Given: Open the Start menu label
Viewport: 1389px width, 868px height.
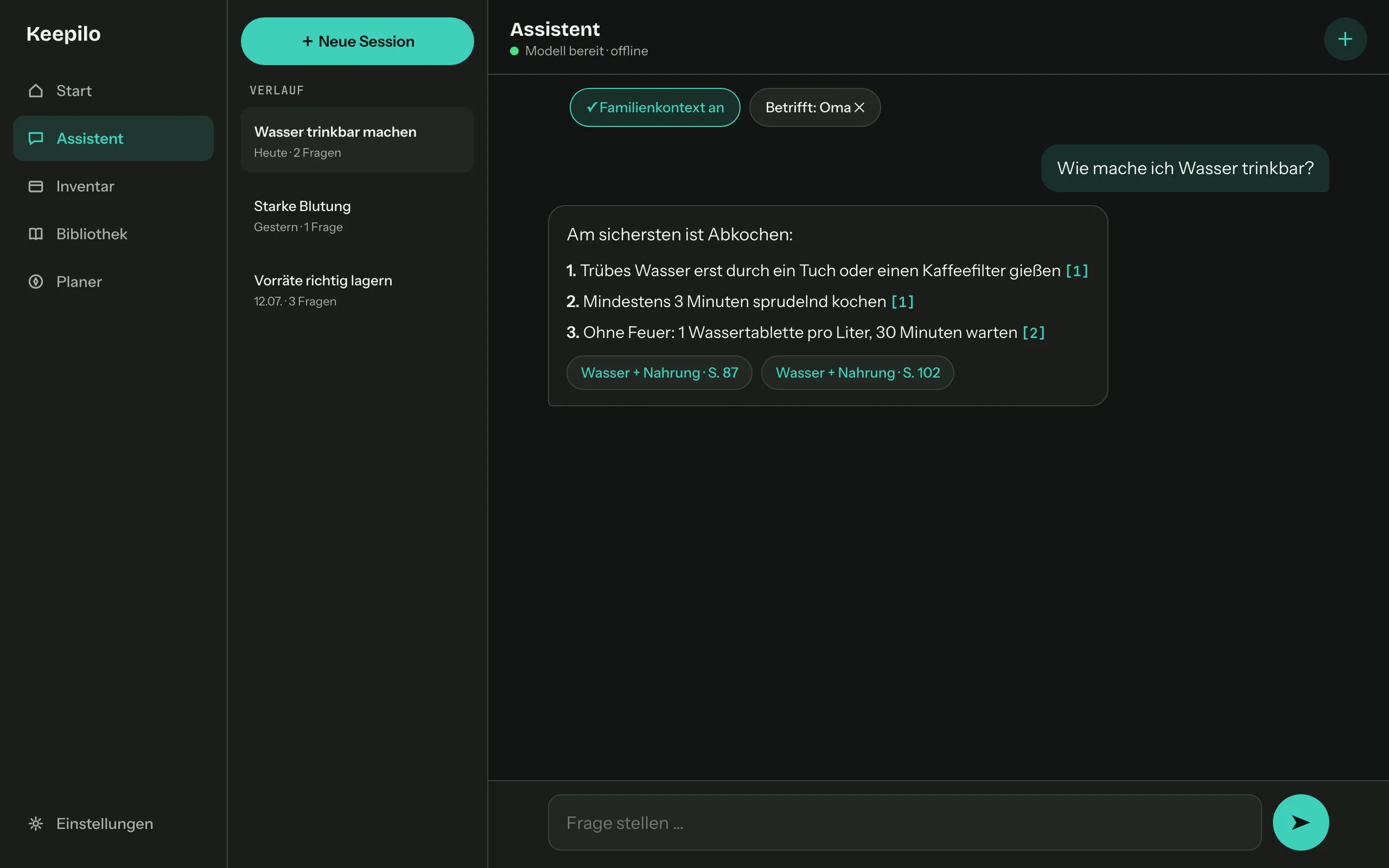Looking at the screenshot, I should (74, 91).
